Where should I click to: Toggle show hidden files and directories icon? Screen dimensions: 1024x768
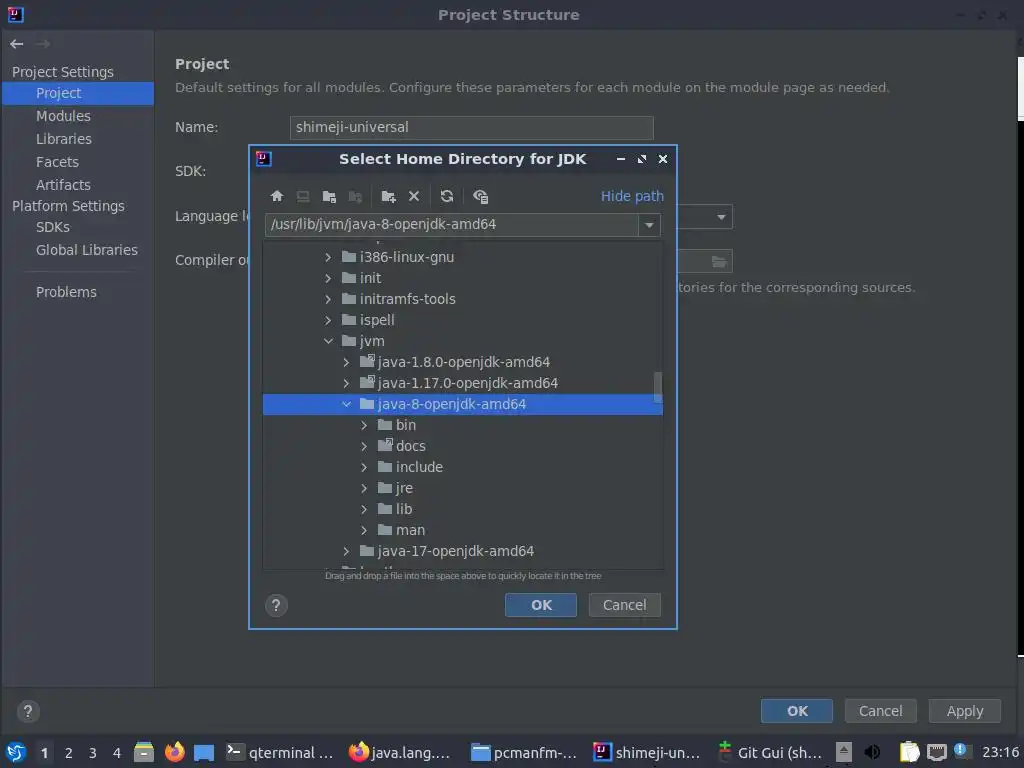pos(481,196)
